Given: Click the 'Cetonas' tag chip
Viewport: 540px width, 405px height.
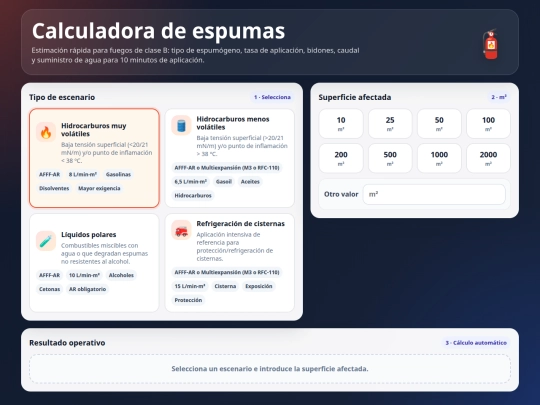Looking at the screenshot, I should tap(49, 289).
